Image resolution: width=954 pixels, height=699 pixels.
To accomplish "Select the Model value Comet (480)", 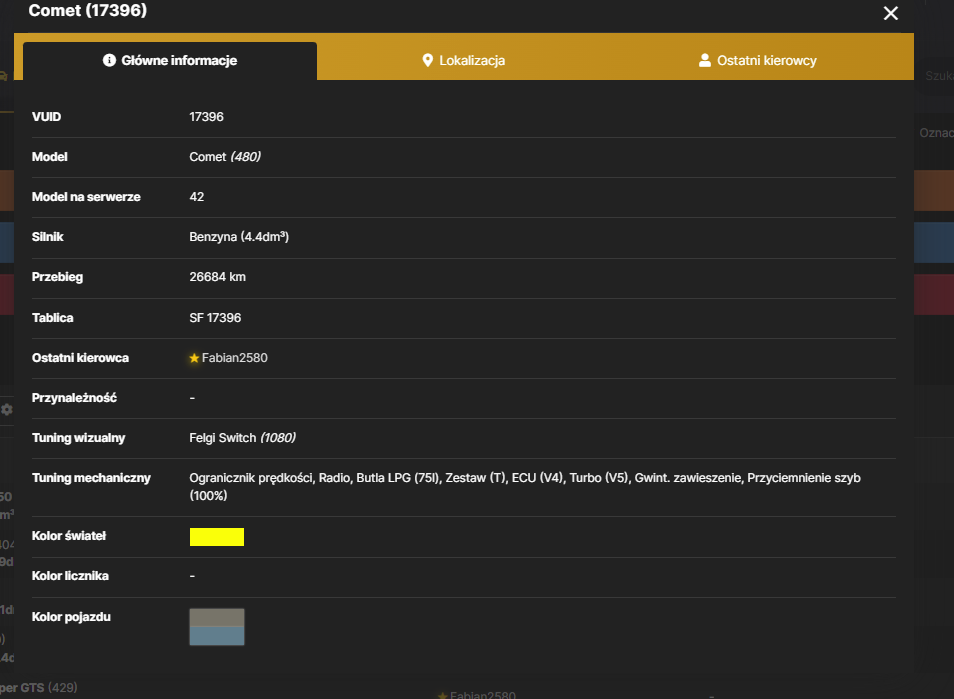I will pyautogui.click(x=225, y=157).
